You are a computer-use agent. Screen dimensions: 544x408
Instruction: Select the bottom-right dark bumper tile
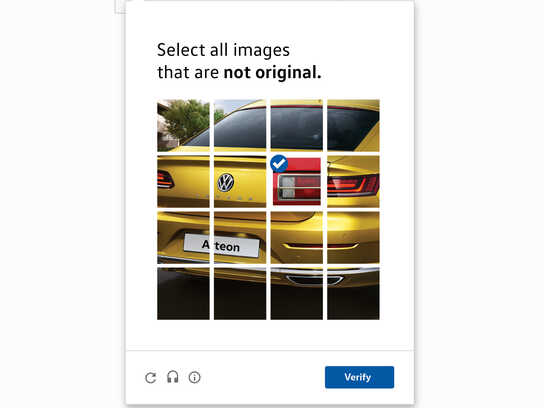353,294
